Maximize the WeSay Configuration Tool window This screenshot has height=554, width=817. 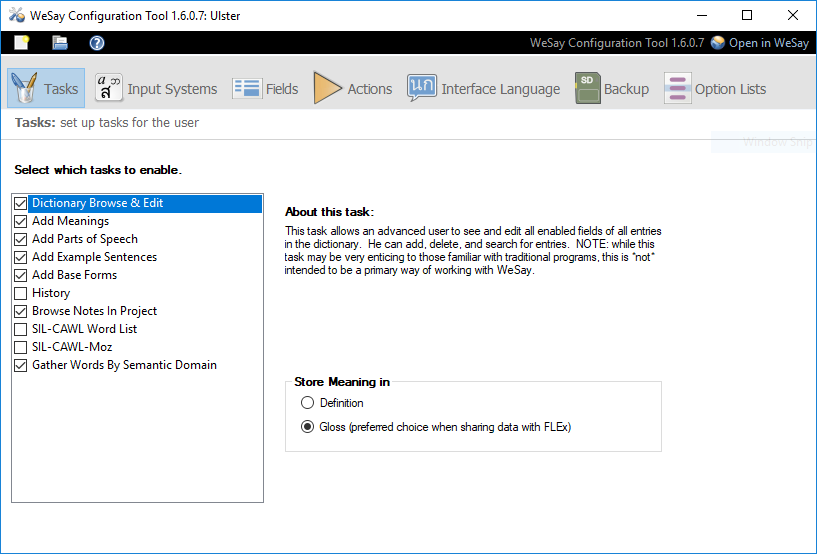[x=747, y=15]
